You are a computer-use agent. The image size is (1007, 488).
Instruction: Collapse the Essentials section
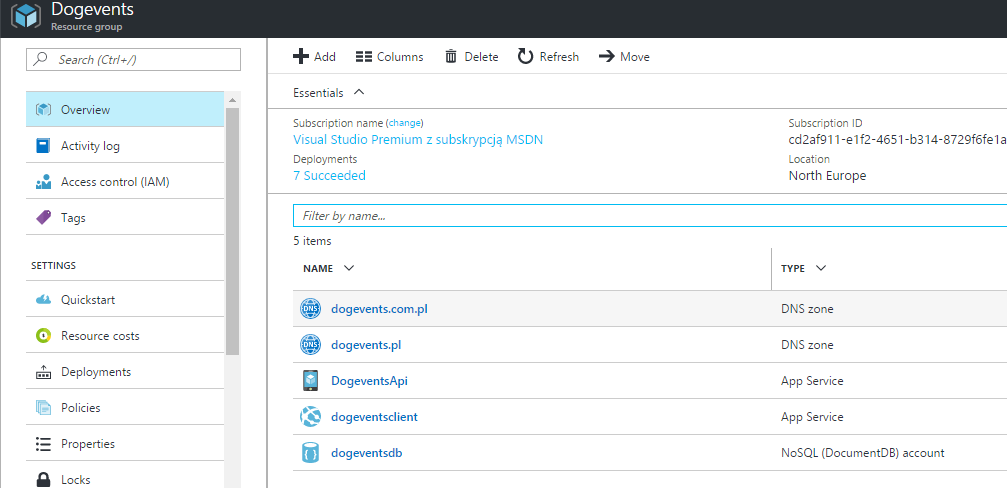click(359, 92)
